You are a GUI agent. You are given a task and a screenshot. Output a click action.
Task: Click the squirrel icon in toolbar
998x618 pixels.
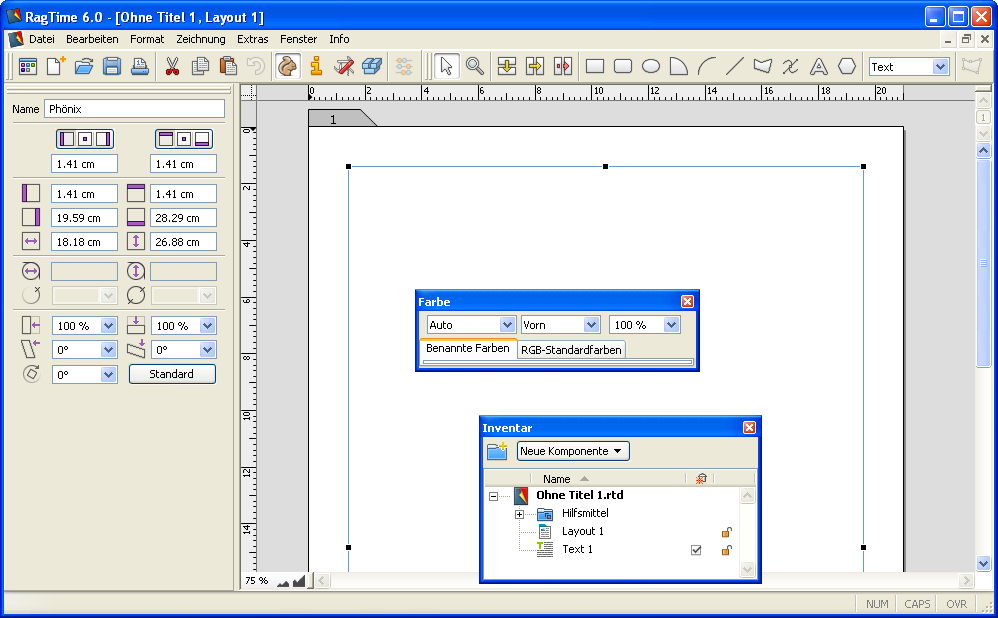coord(288,67)
